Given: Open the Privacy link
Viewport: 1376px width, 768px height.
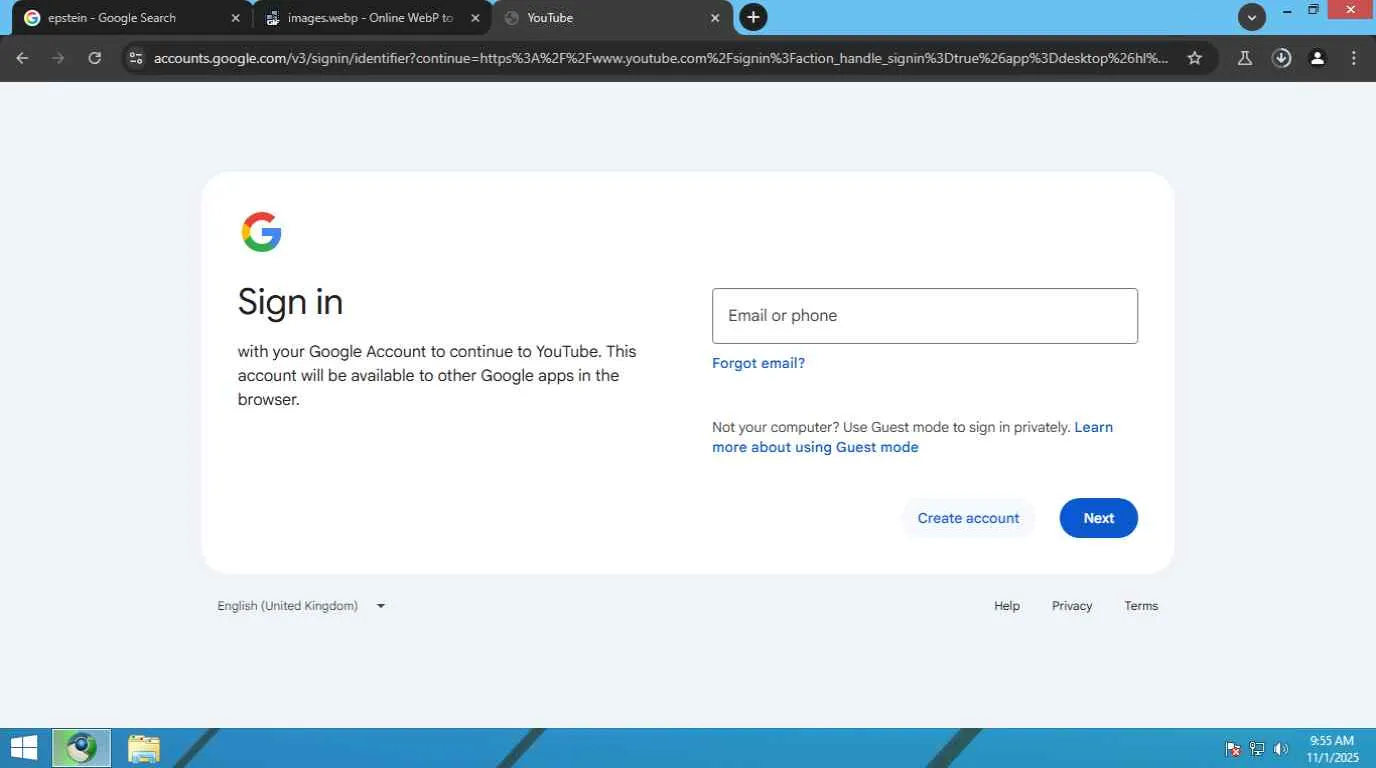Looking at the screenshot, I should point(1072,606).
